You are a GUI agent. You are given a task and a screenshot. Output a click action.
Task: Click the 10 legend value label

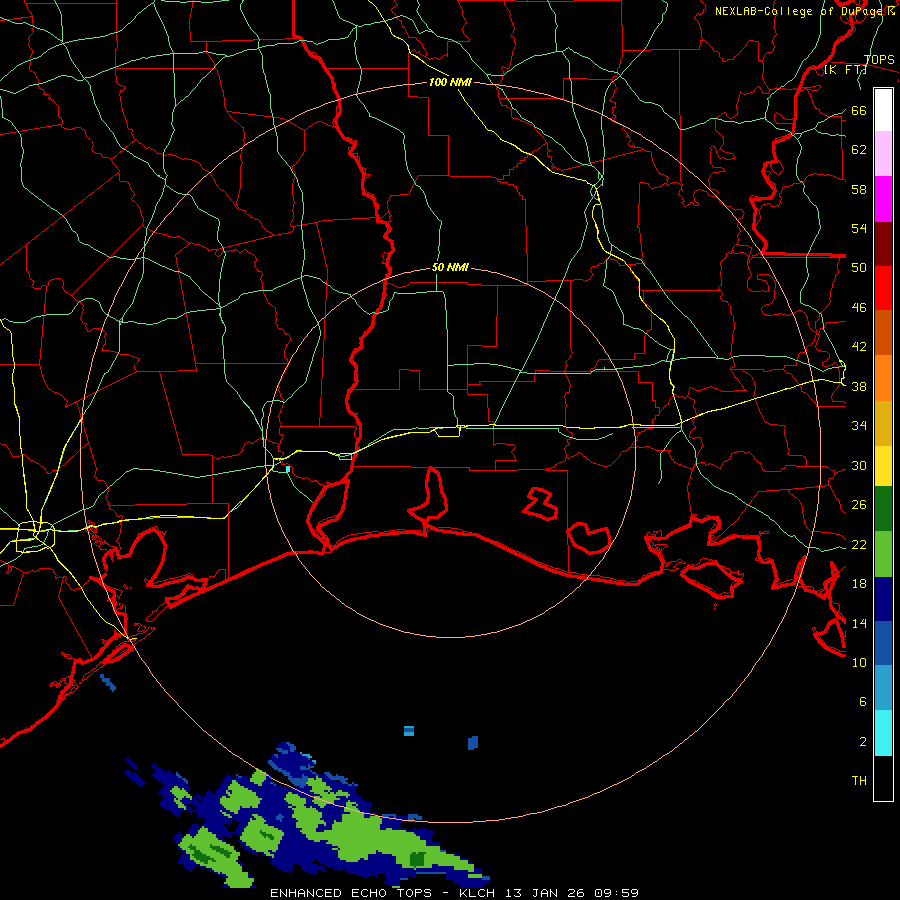859,663
